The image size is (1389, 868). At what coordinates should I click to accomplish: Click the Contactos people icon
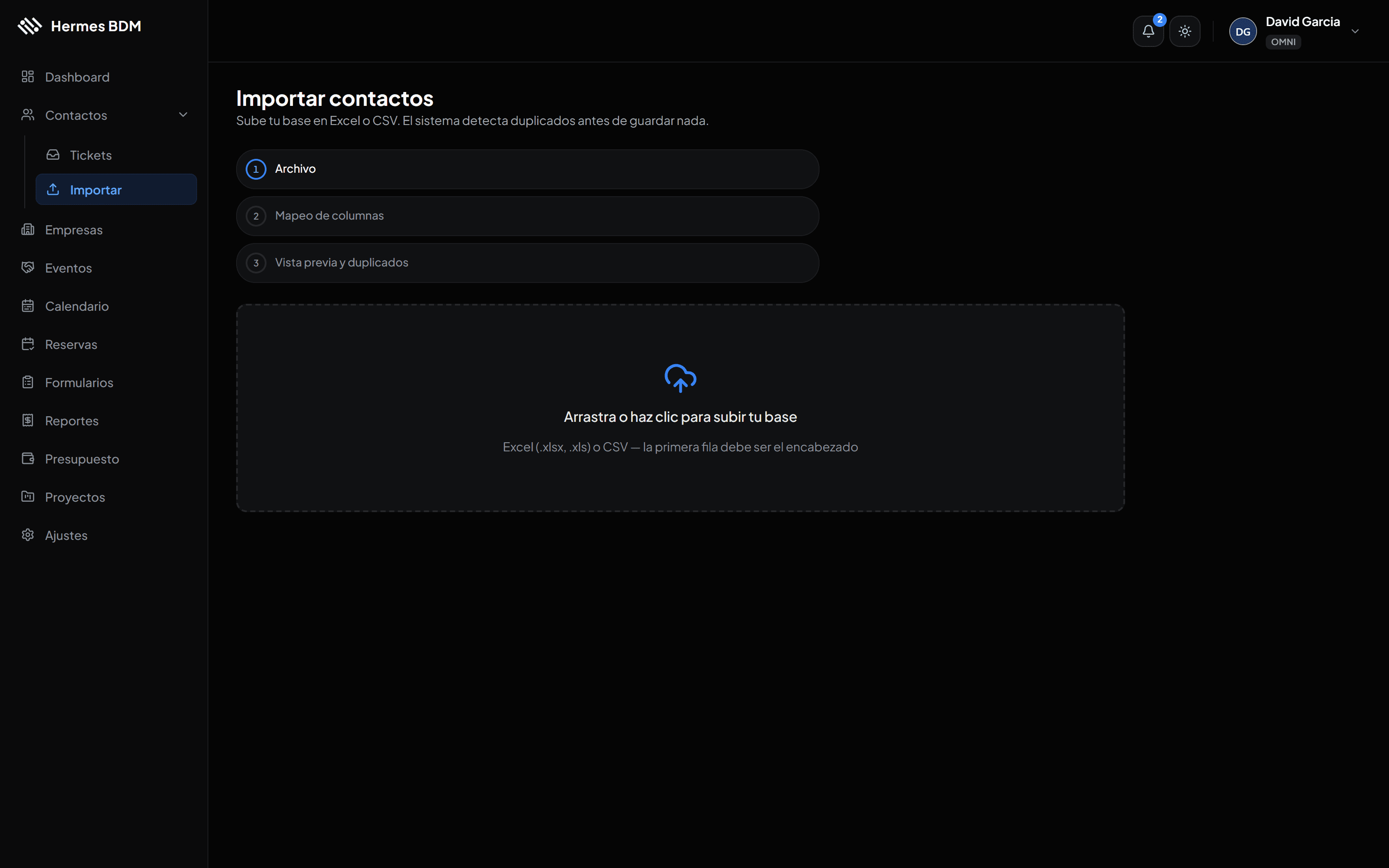point(27,115)
